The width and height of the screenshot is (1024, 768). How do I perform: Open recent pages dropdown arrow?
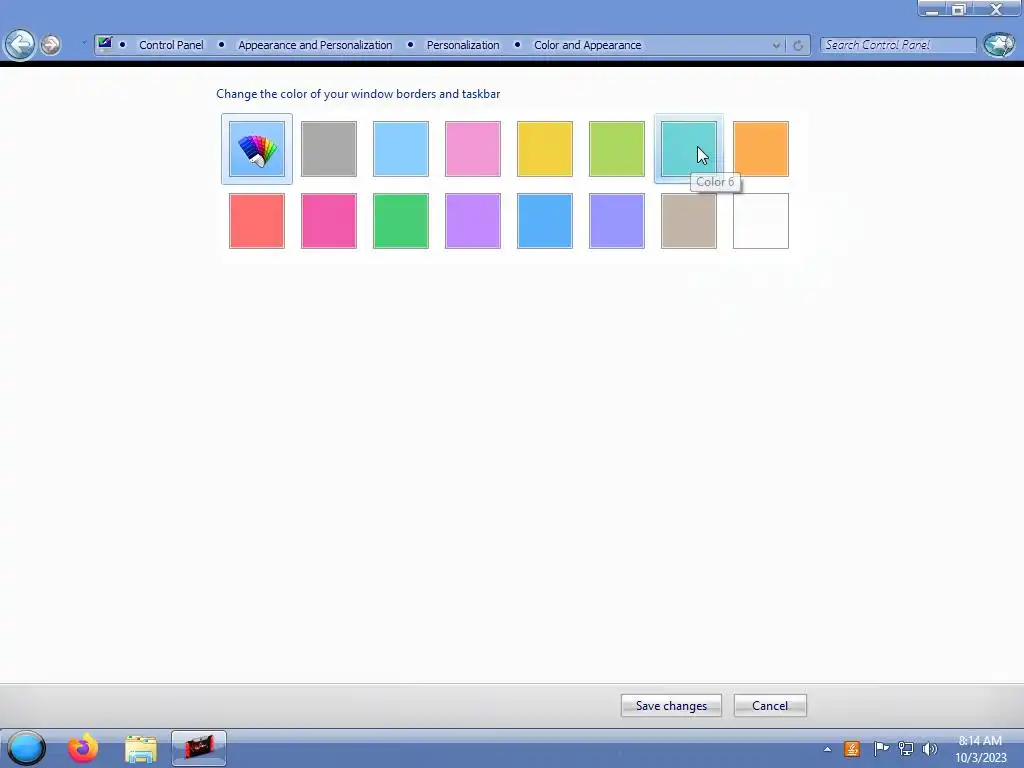(84, 44)
